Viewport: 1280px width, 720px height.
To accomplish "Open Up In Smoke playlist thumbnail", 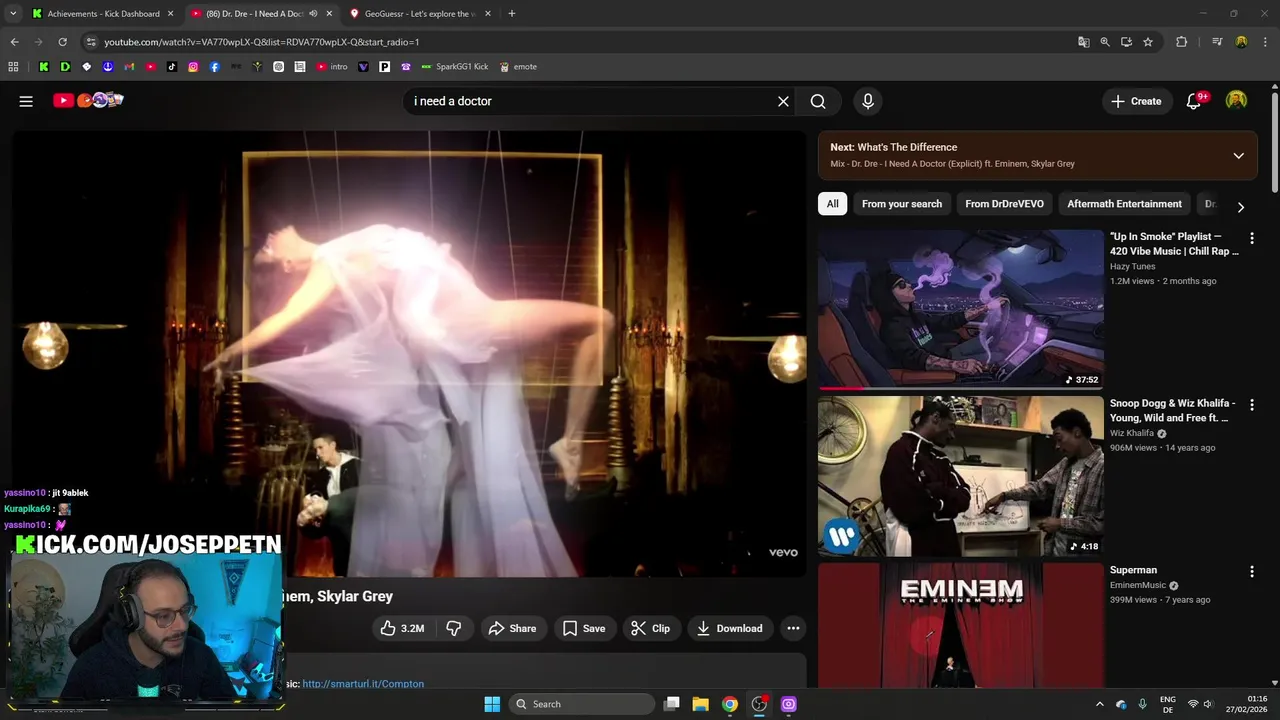I will click(961, 310).
